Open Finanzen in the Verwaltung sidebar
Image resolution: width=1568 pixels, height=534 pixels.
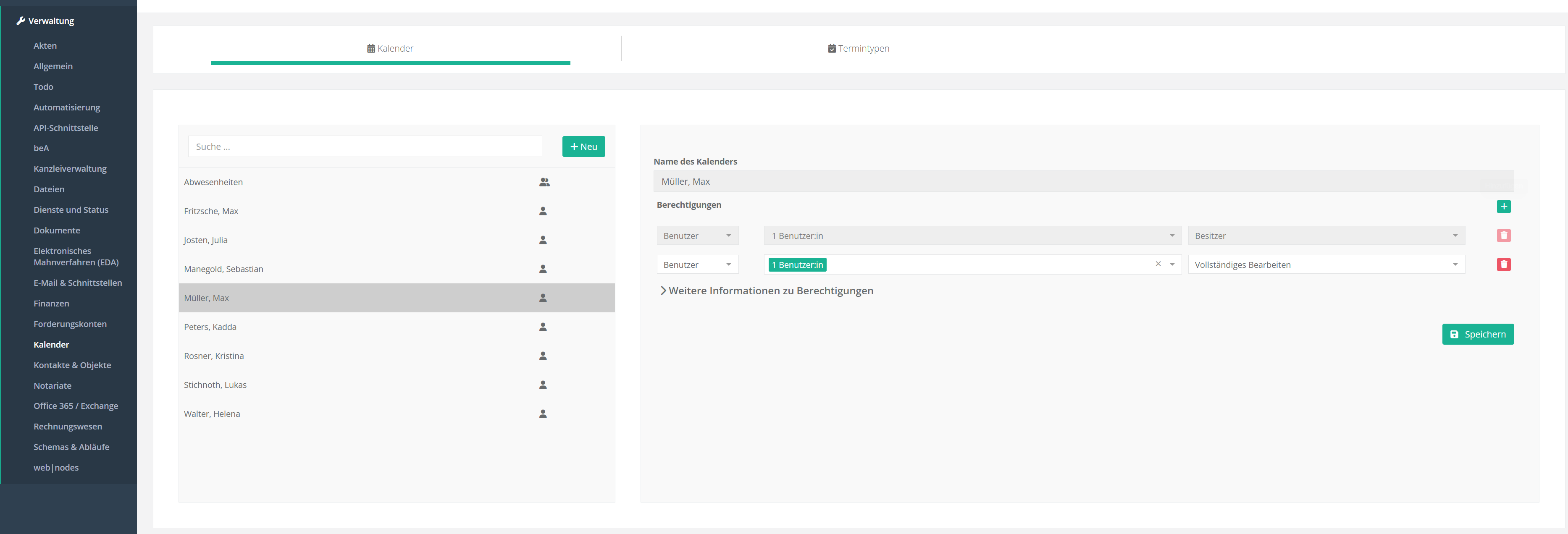pyautogui.click(x=51, y=304)
